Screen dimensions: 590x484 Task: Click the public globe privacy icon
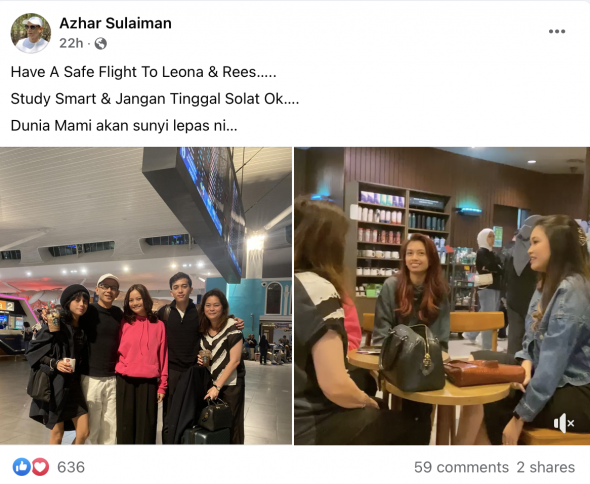coord(100,44)
